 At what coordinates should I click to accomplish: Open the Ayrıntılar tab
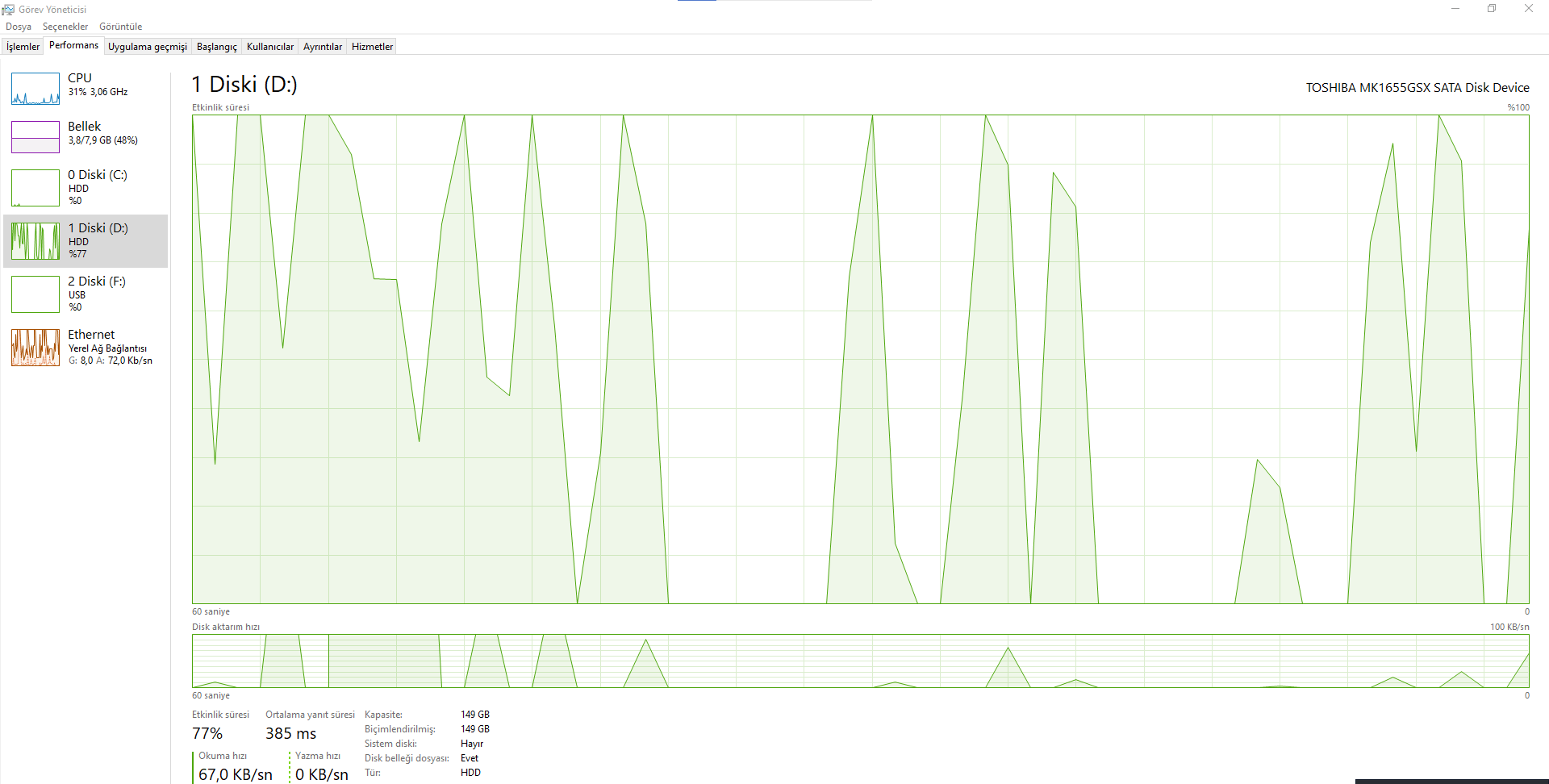coord(323,47)
